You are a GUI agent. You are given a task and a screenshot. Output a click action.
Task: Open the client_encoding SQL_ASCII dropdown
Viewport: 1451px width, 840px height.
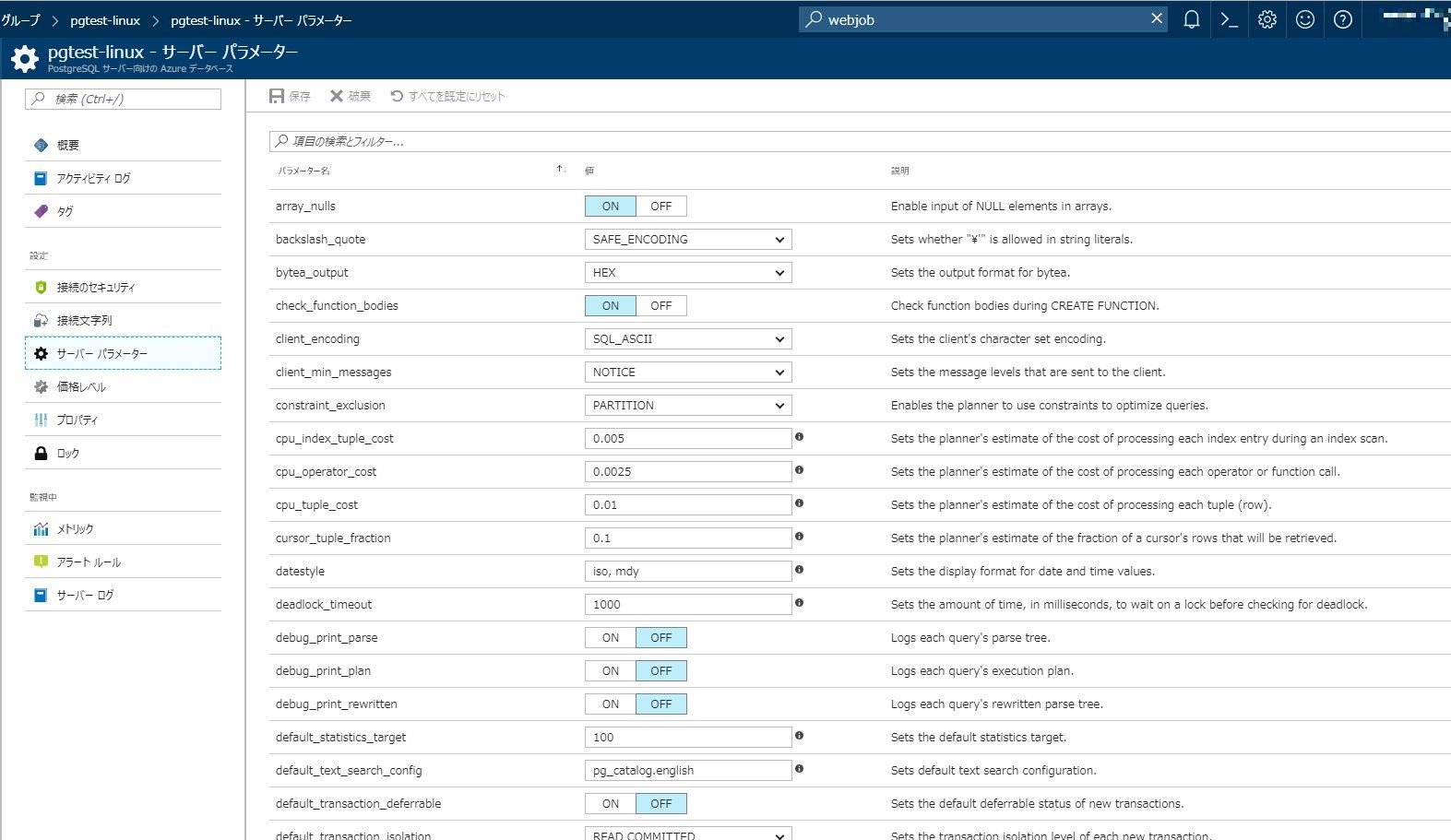click(688, 339)
